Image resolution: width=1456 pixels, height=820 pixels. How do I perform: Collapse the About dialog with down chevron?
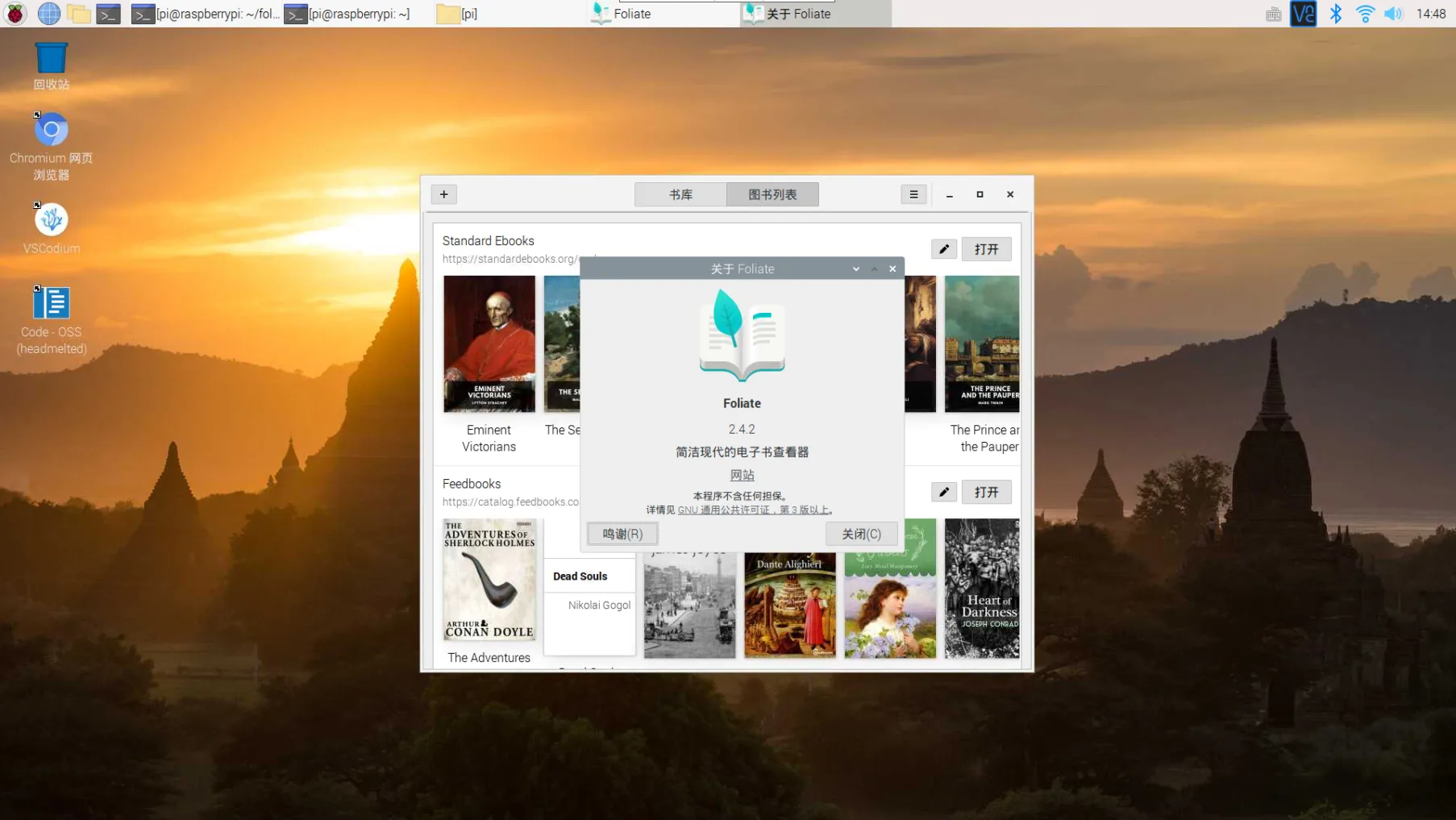click(x=856, y=269)
